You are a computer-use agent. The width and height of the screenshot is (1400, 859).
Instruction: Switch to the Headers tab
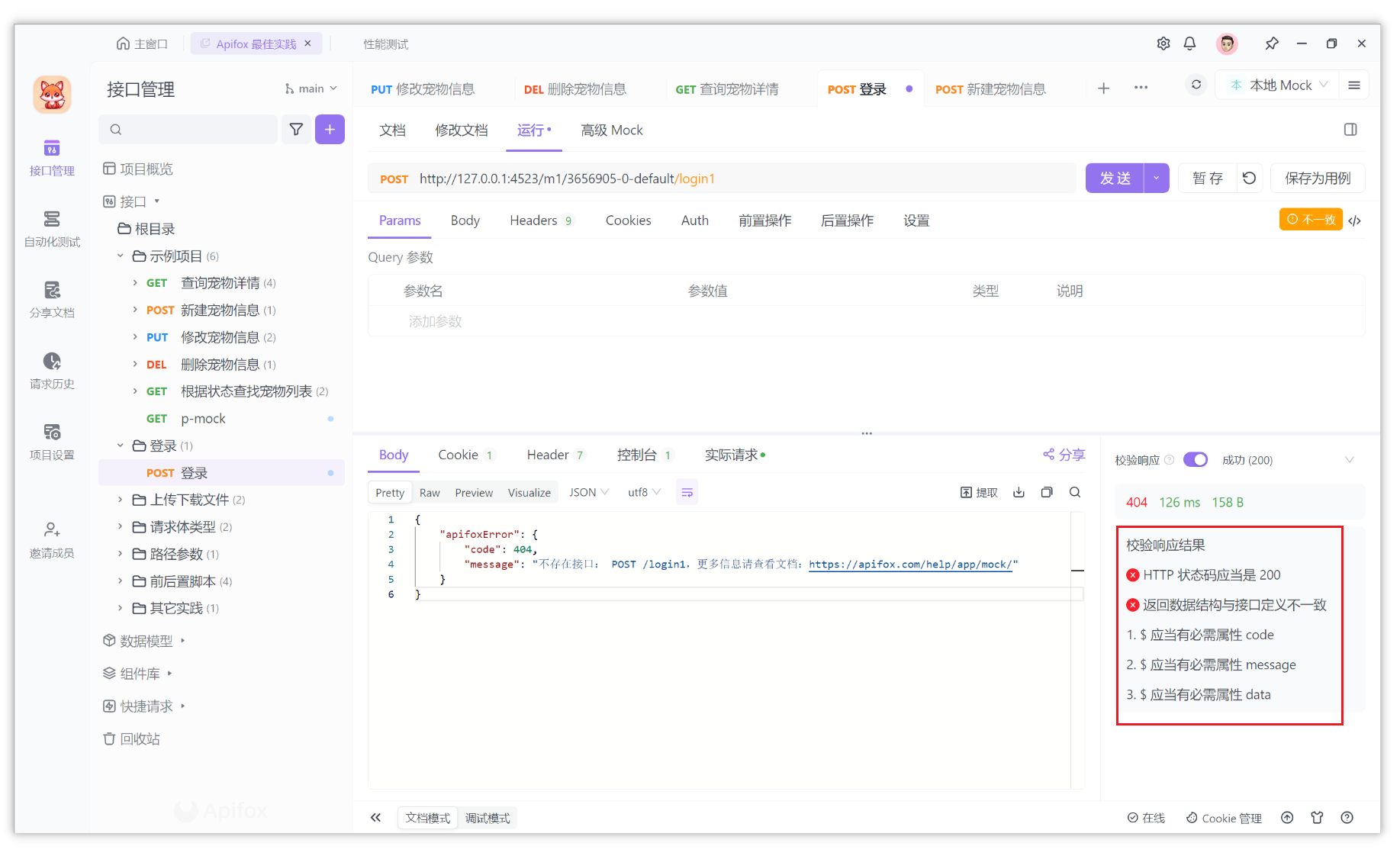[533, 220]
